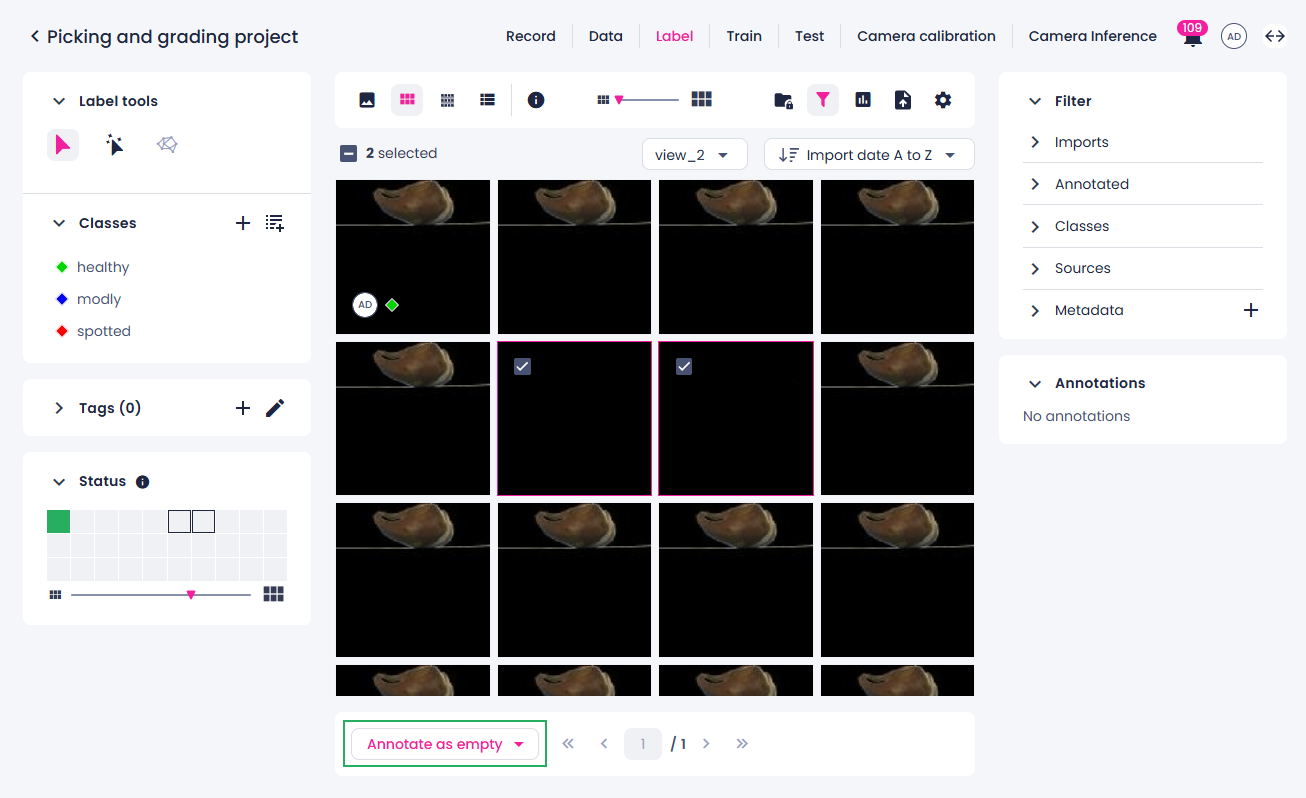Open the settings gear icon
The image size is (1306, 798).
943,100
